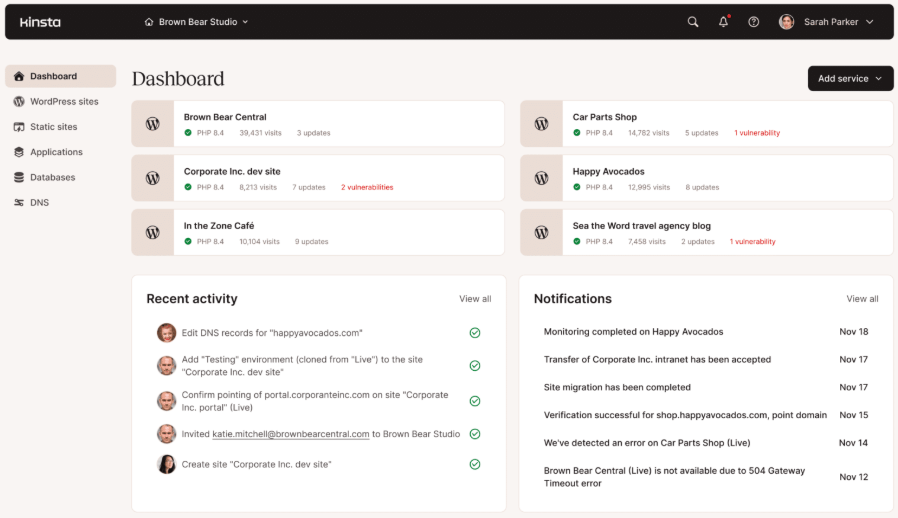Open Corporate Inc. dev site title
The image size is (898, 518).
[232, 171]
